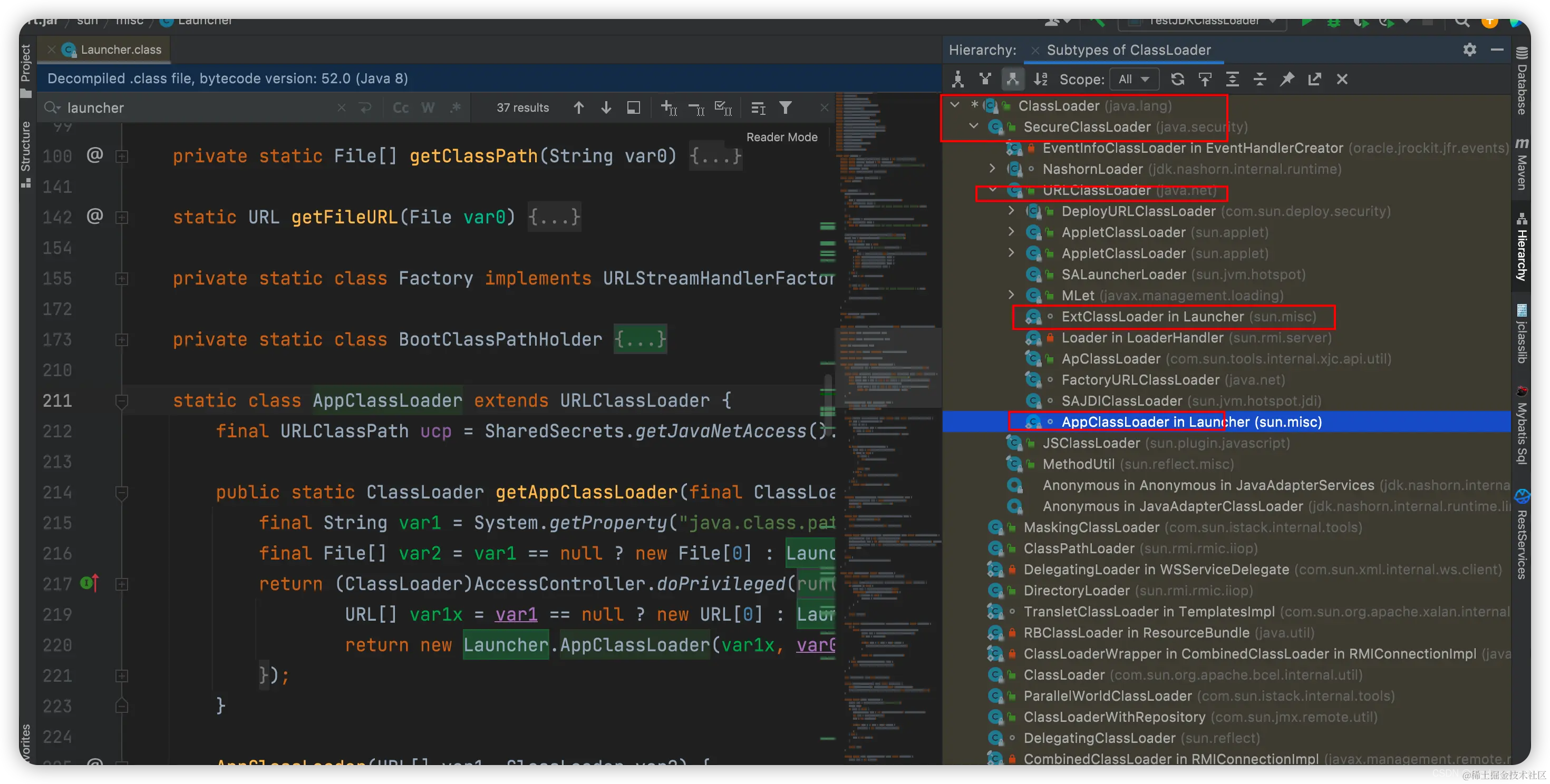Click the supertypes hierarchy icon
1550x784 pixels.
tap(985, 79)
